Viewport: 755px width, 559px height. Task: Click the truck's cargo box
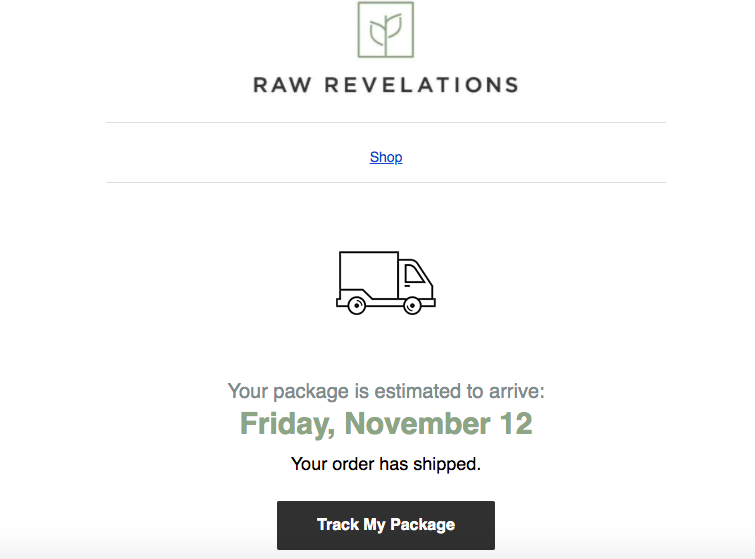[x=368, y=272]
